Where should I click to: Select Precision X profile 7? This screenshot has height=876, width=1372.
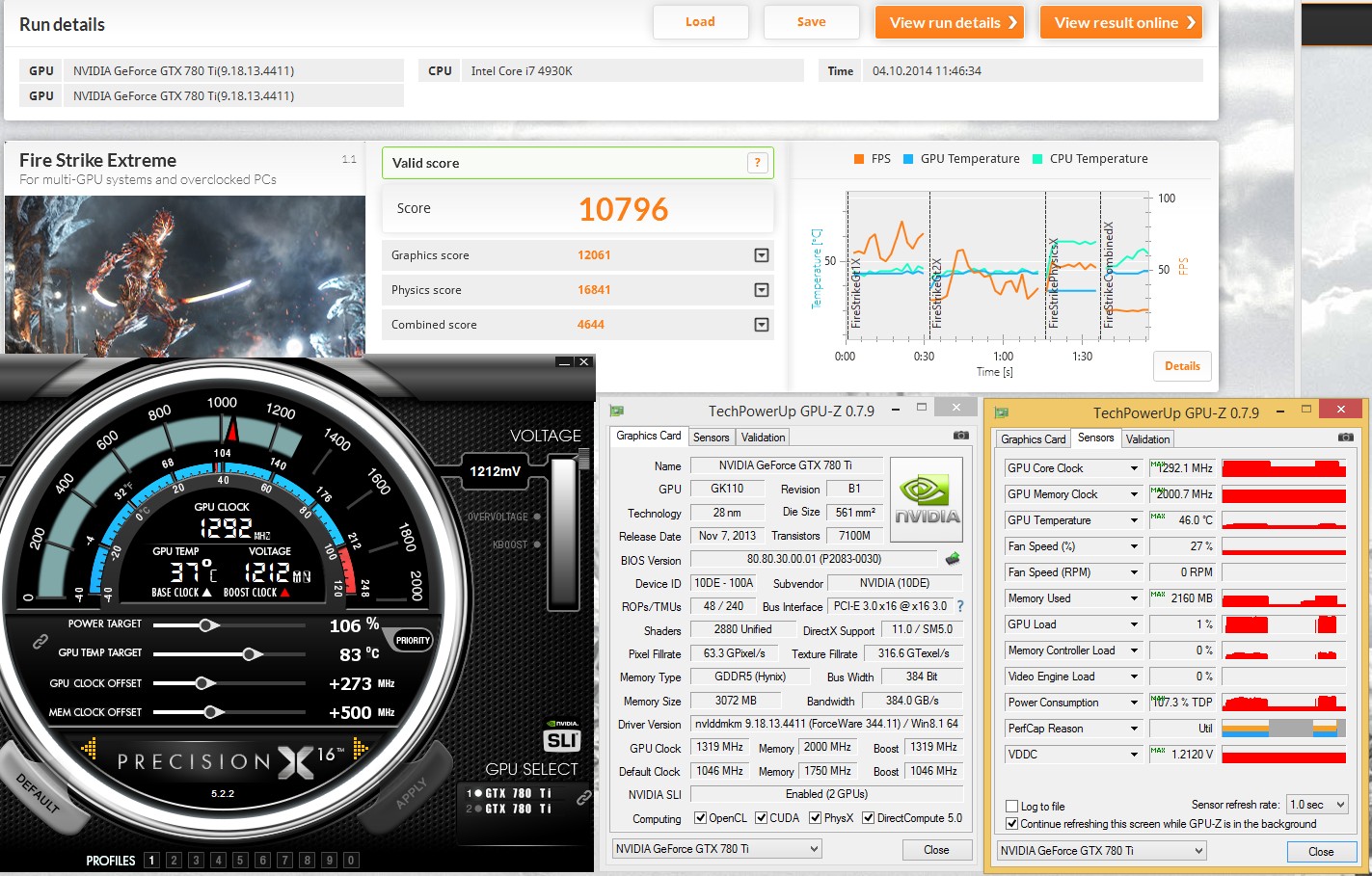[284, 861]
